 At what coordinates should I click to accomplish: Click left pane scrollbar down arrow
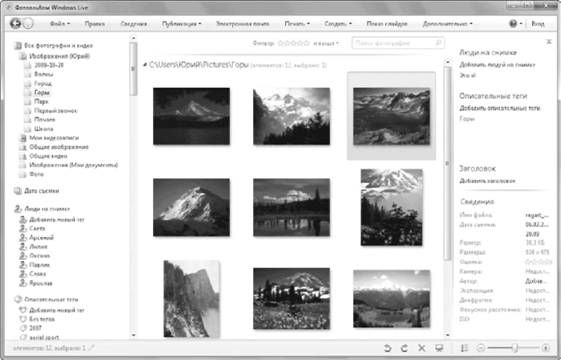133,335
